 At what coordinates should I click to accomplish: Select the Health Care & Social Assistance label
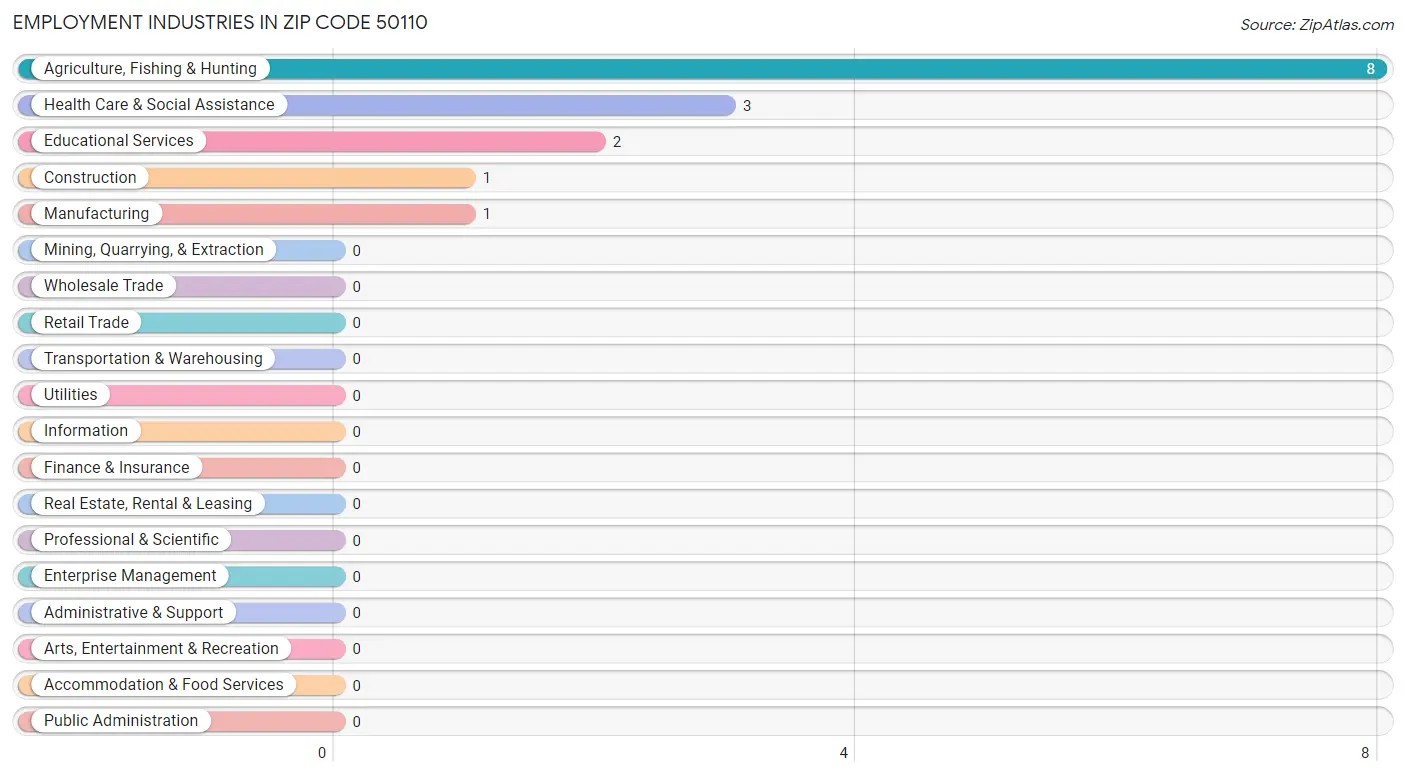point(159,105)
